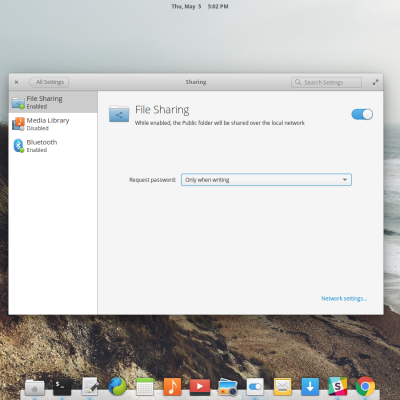Open the Terminal app in the dock

tap(62, 387)
